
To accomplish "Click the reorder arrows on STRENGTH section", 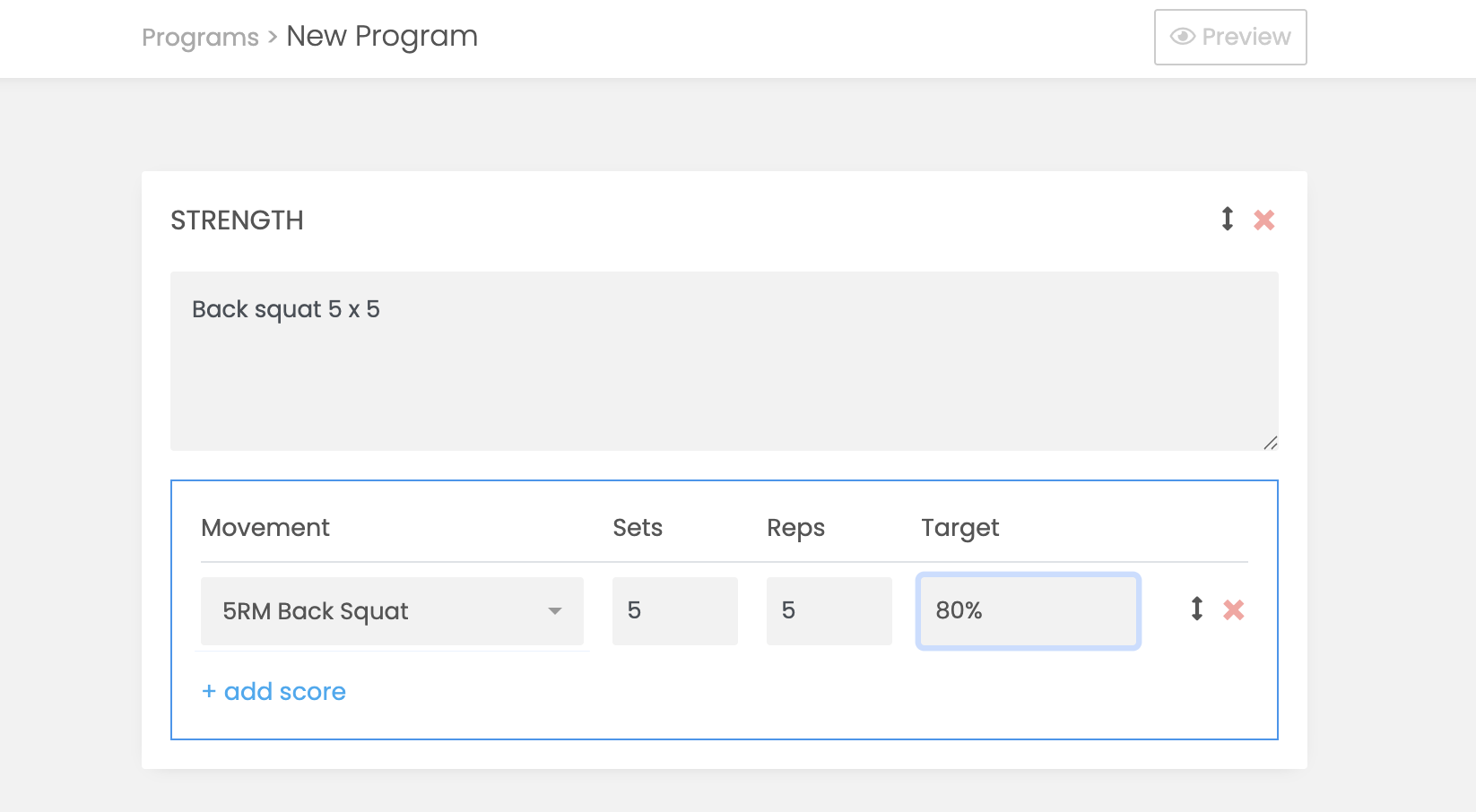I will pos(1228,219).
